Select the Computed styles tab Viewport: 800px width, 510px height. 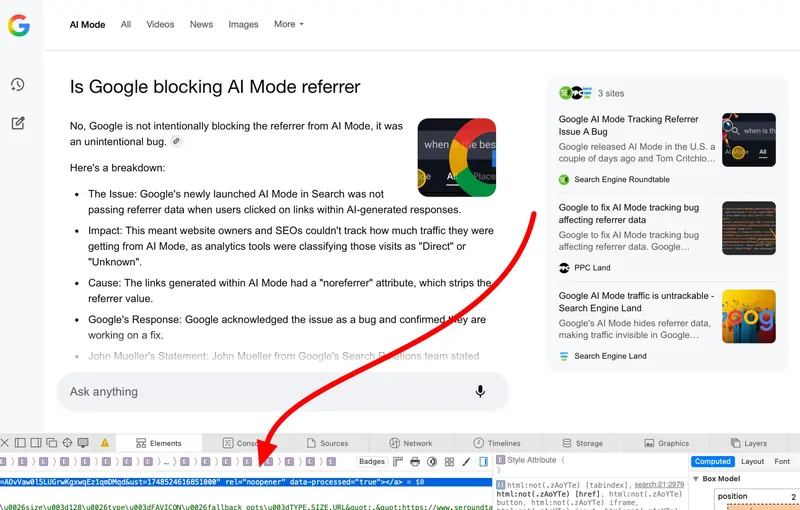tap(713, 462)
